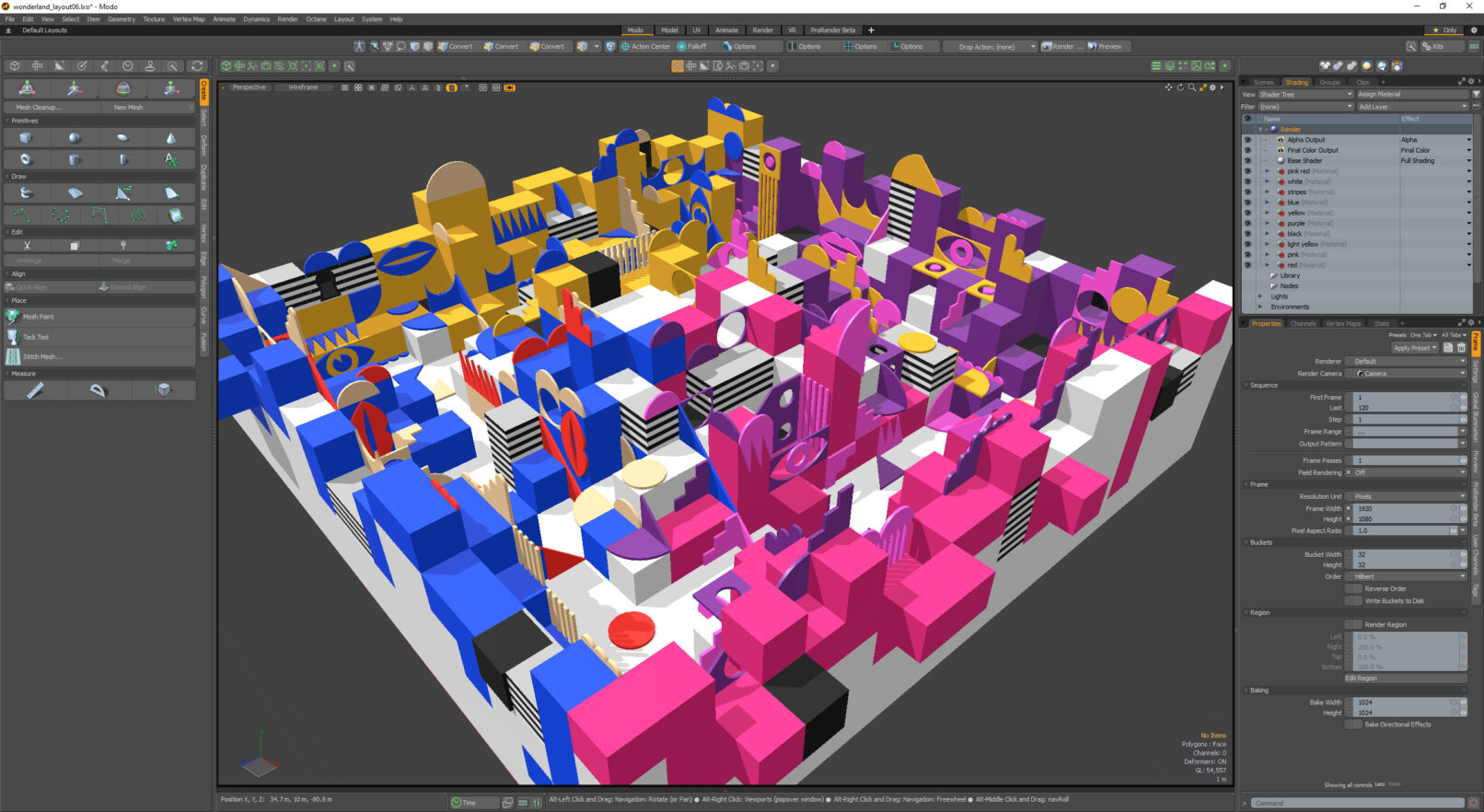The width and height of the screenshot is (1484, 812).
Task: Pick the Torus primitive tool
Action: pyautogui.click(x=26, y=159)
